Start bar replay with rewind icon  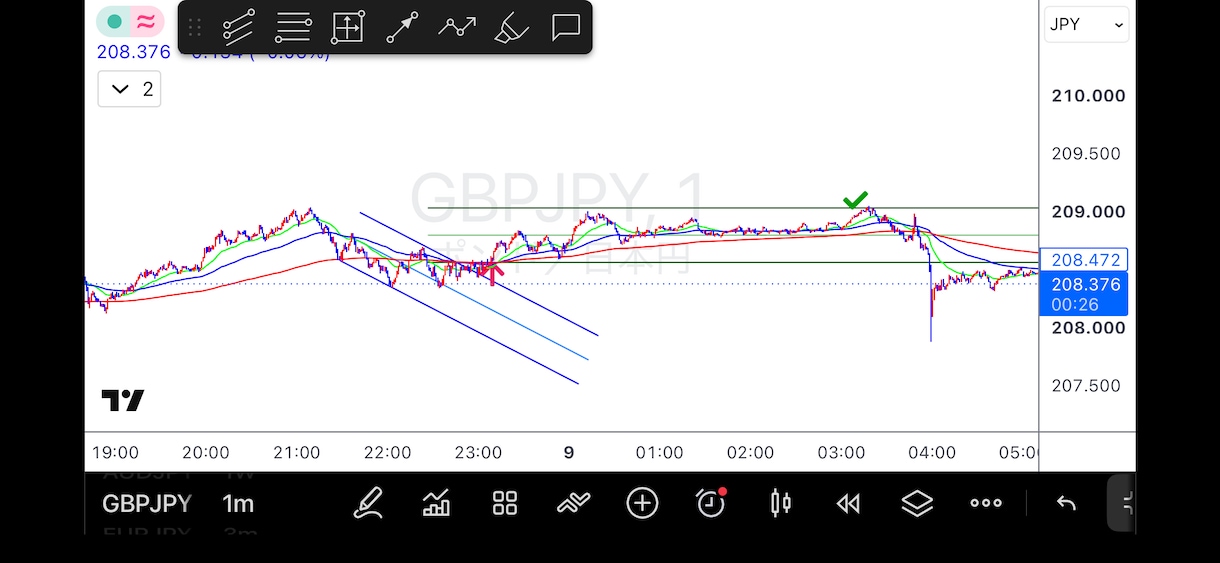[x=848, y=503]
